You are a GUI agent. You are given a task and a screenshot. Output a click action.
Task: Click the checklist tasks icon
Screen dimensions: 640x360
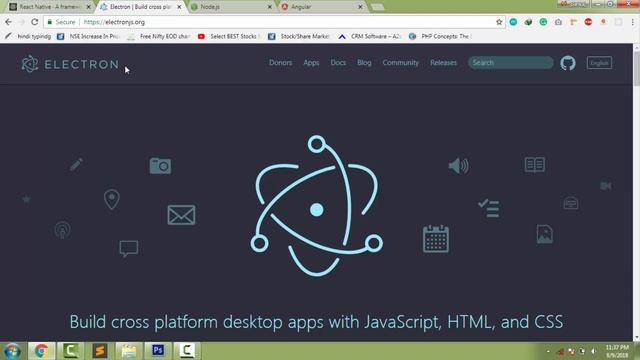(489, 208)
